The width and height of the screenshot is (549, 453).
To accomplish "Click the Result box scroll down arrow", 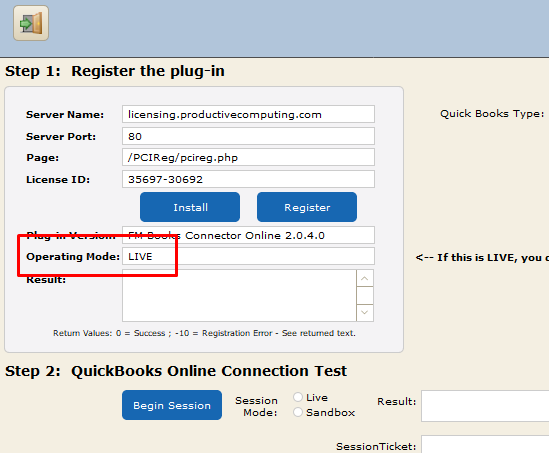I will coord(365,312).
